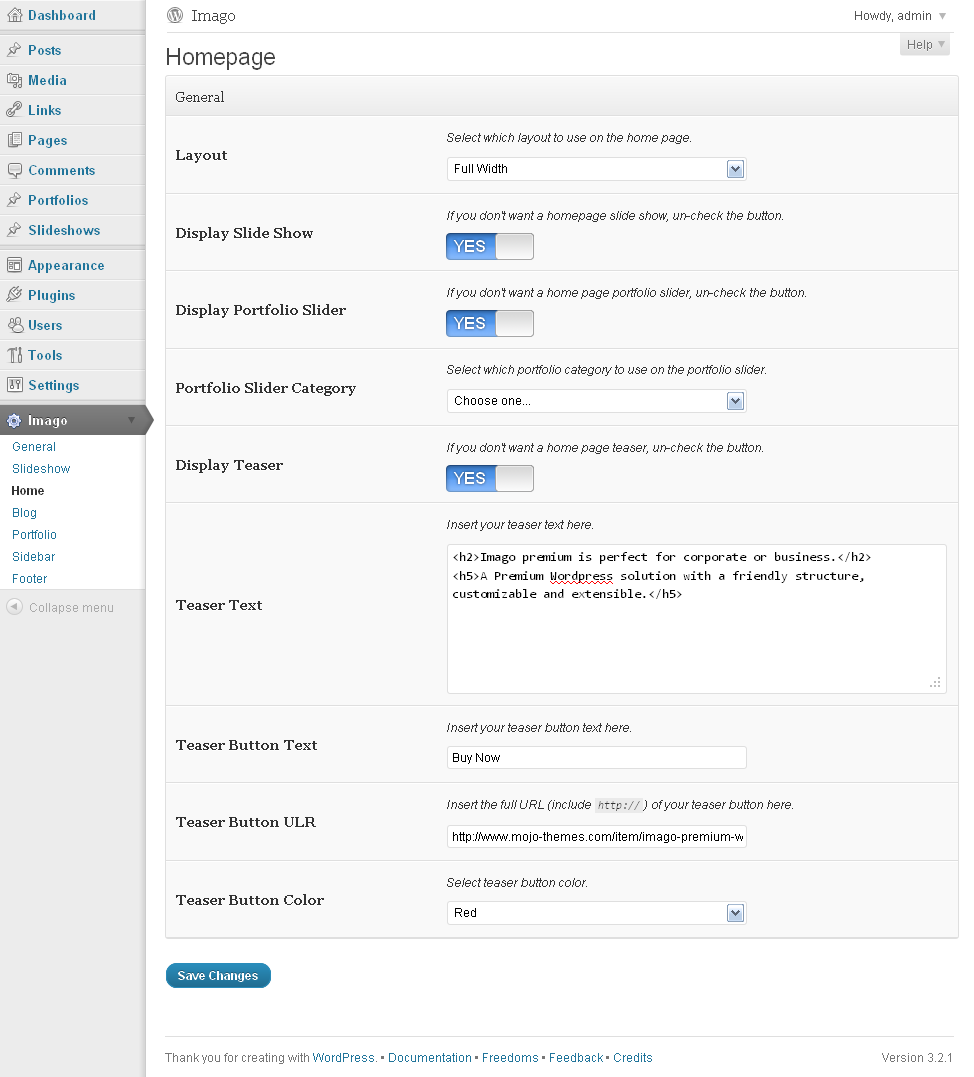
Task: Open the Feedback footer link
Action: tap(576, 1058)
